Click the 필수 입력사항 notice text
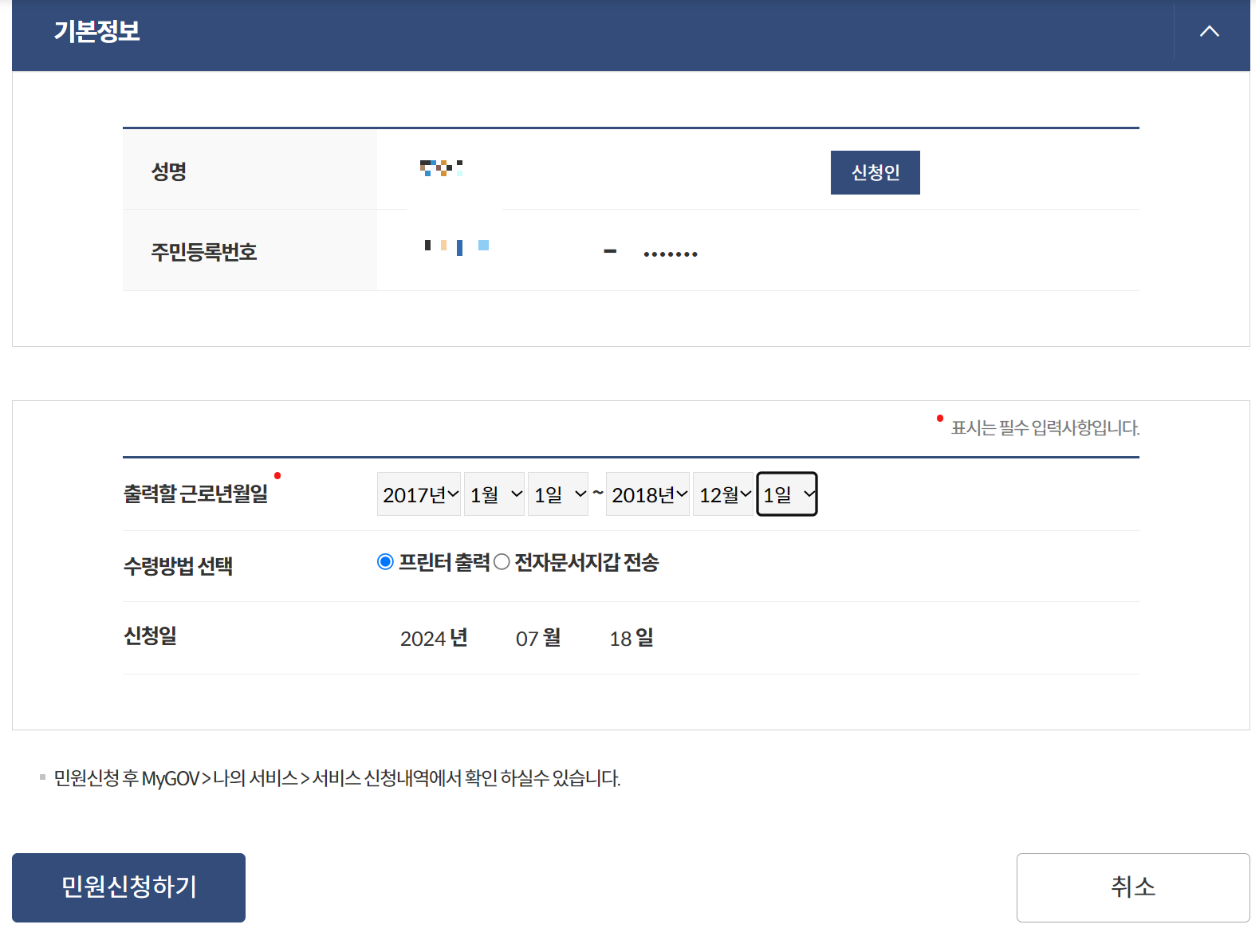 coord(1045,427)
